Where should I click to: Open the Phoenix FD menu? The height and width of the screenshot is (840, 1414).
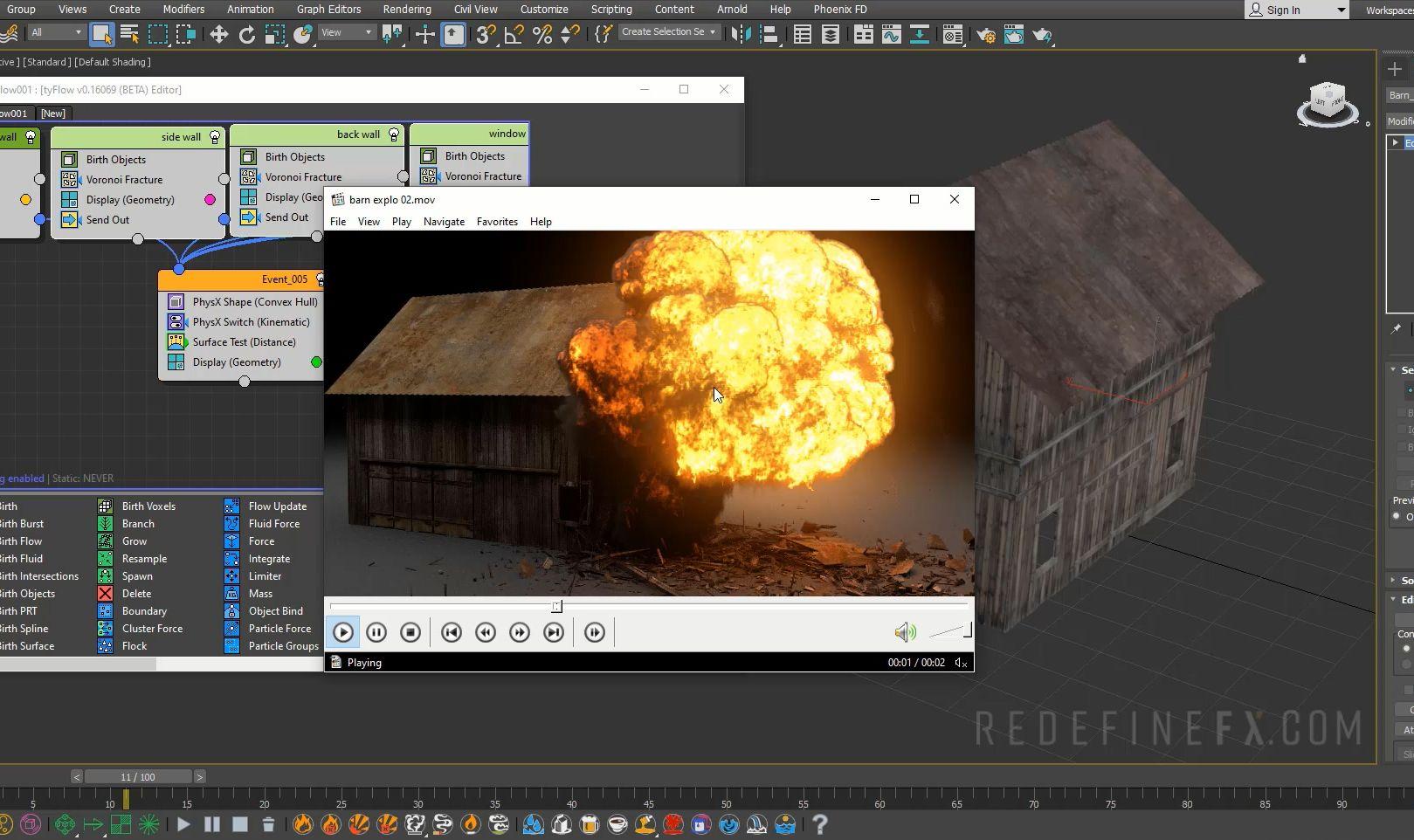coord(839,9)
